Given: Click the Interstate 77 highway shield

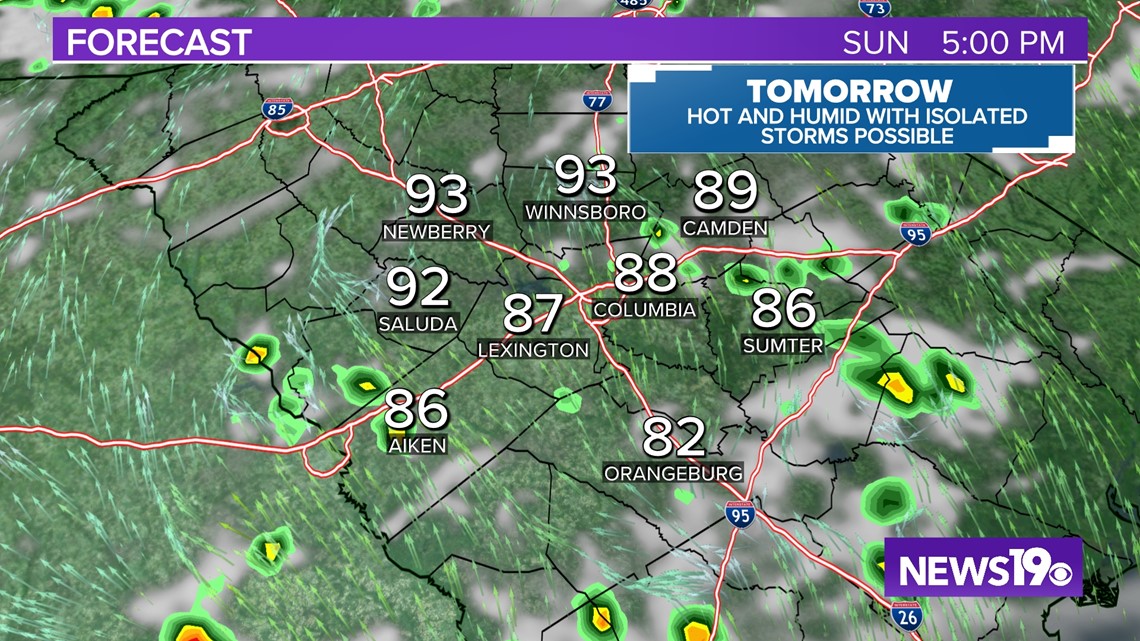Looking at the screenshot, I should (x=597, y=99).
